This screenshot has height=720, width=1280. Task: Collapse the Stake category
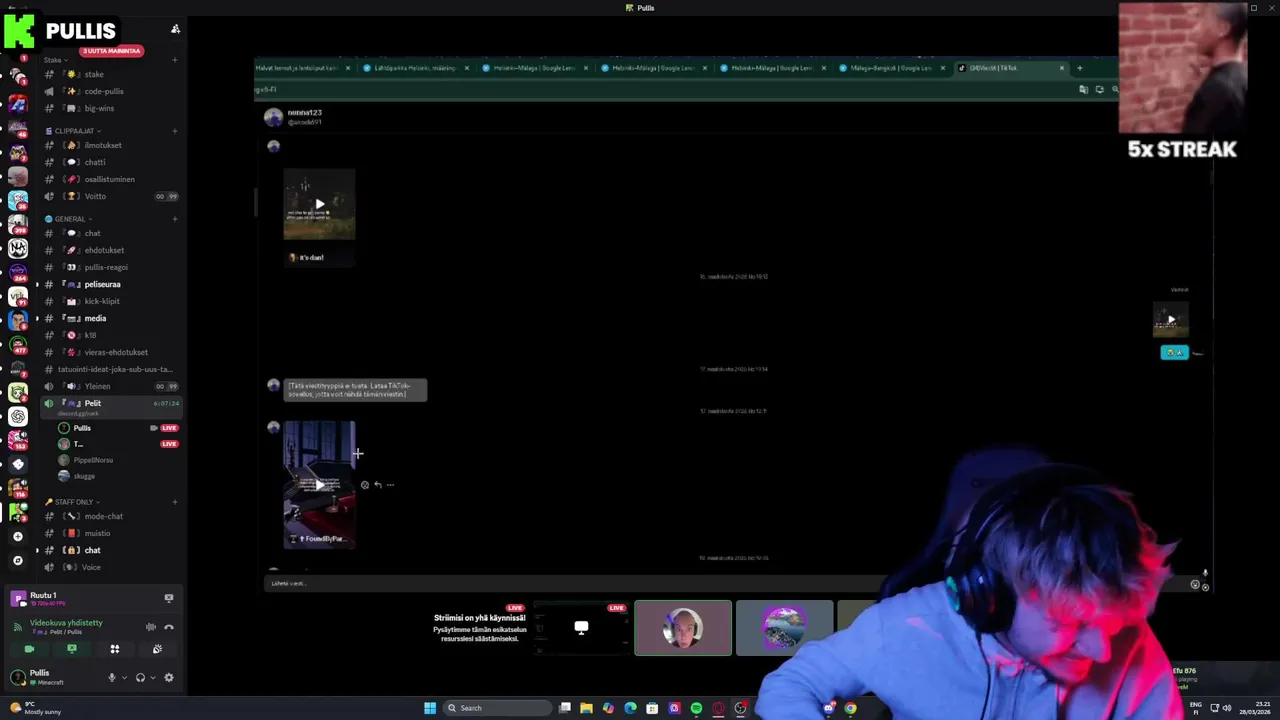point(54,60)
